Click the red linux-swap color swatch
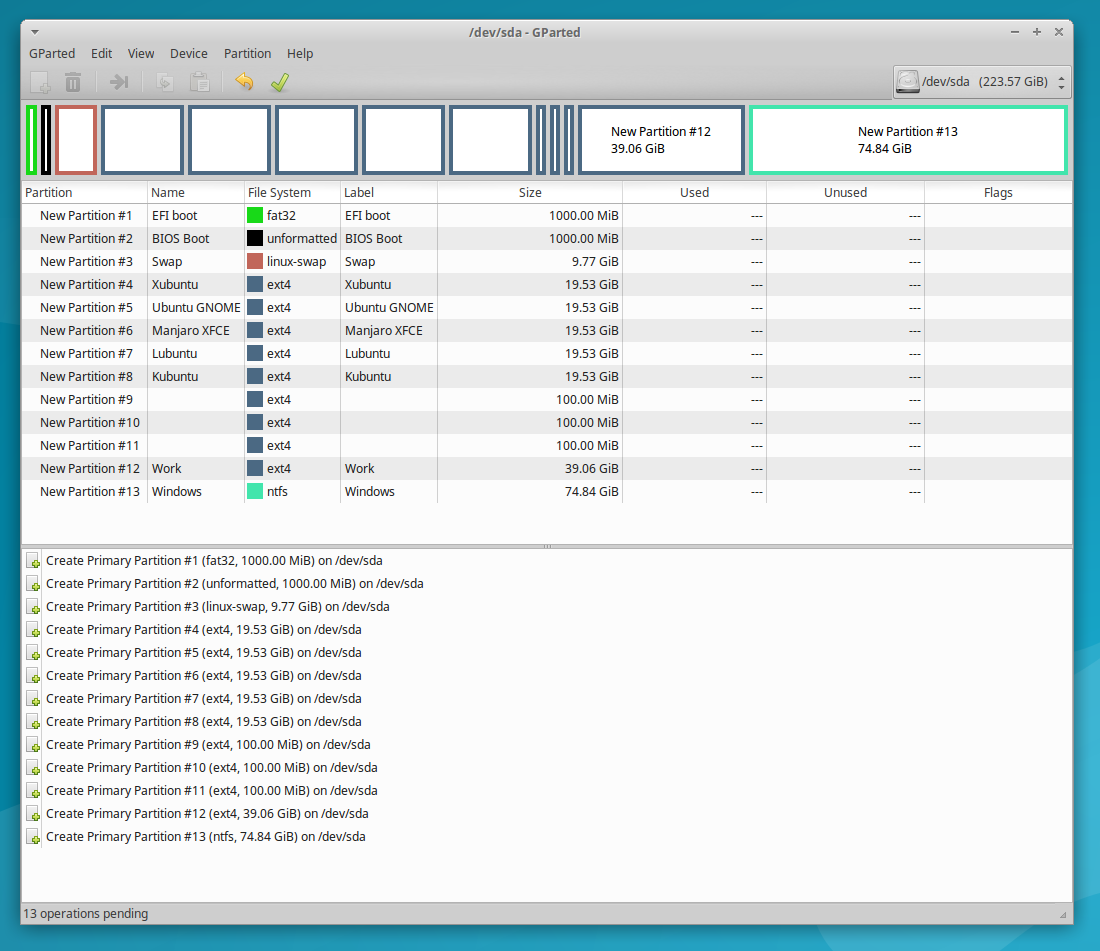 click(x=255, y=262)
